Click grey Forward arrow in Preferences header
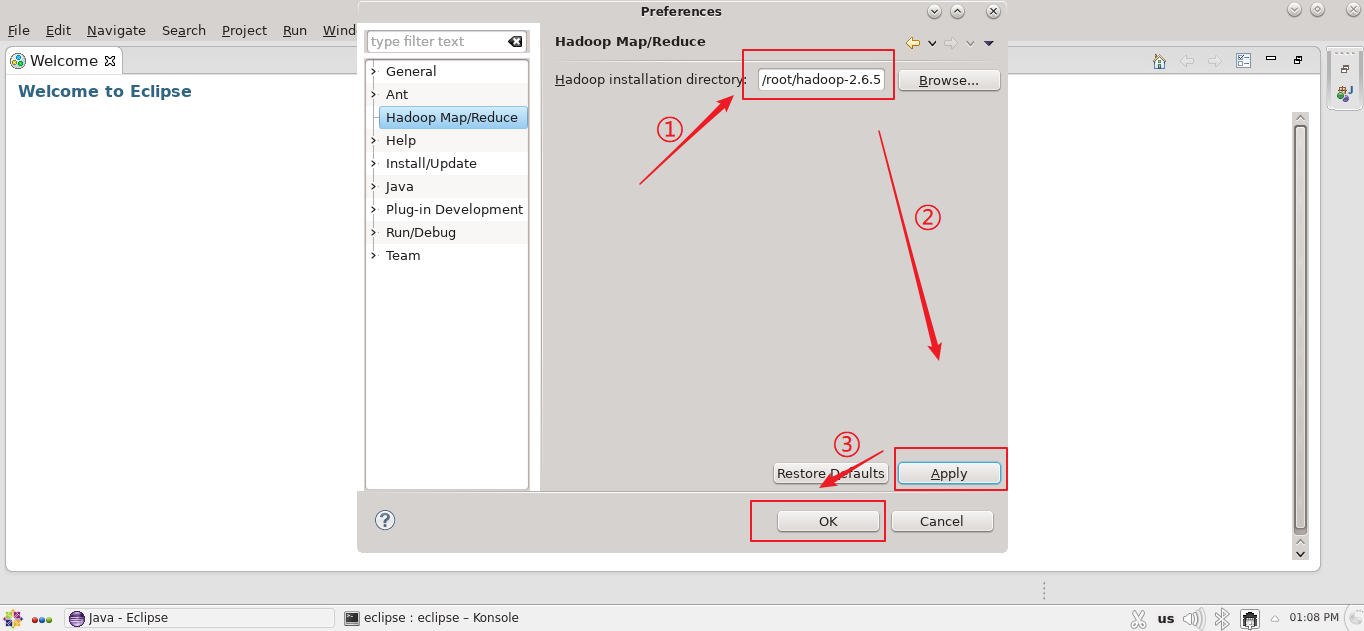This screenshot has width=1364, height=631. (x=951, y=43)
